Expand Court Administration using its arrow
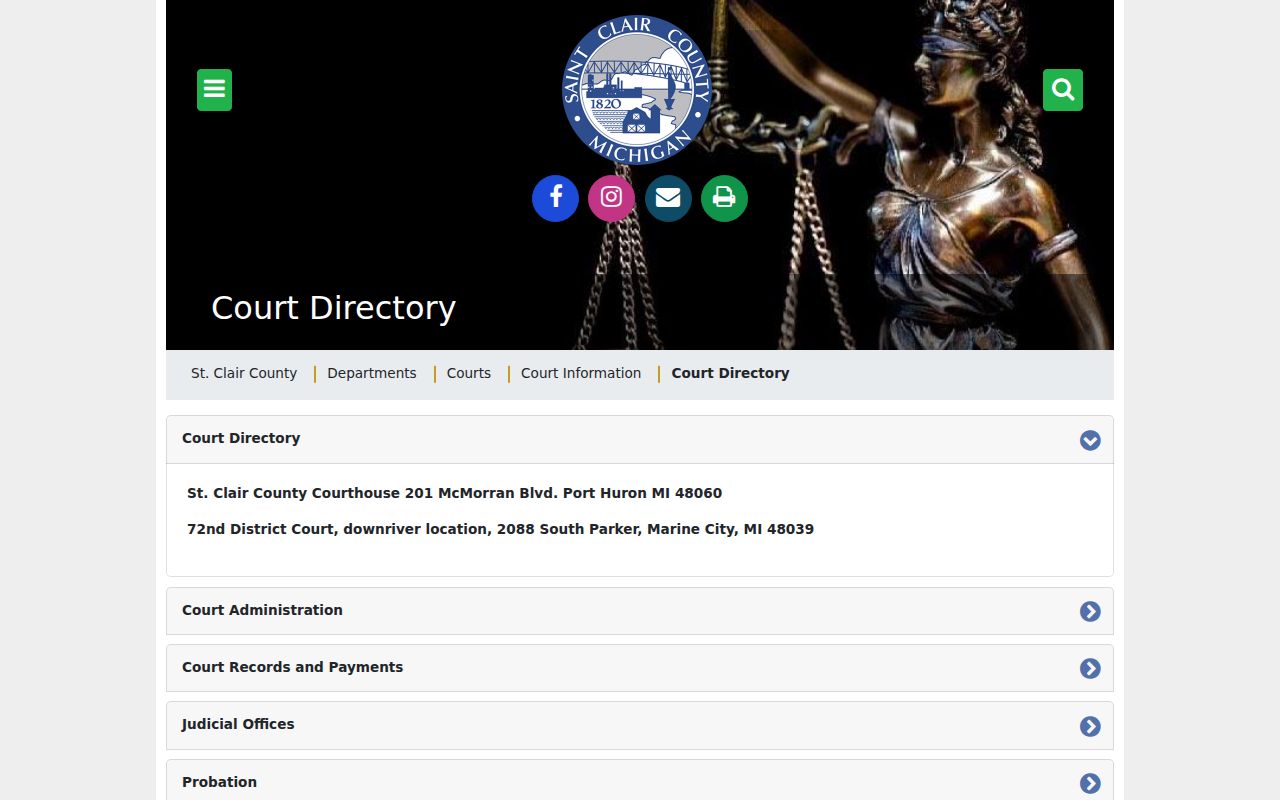1280x800 pixels. [1090, 611]
